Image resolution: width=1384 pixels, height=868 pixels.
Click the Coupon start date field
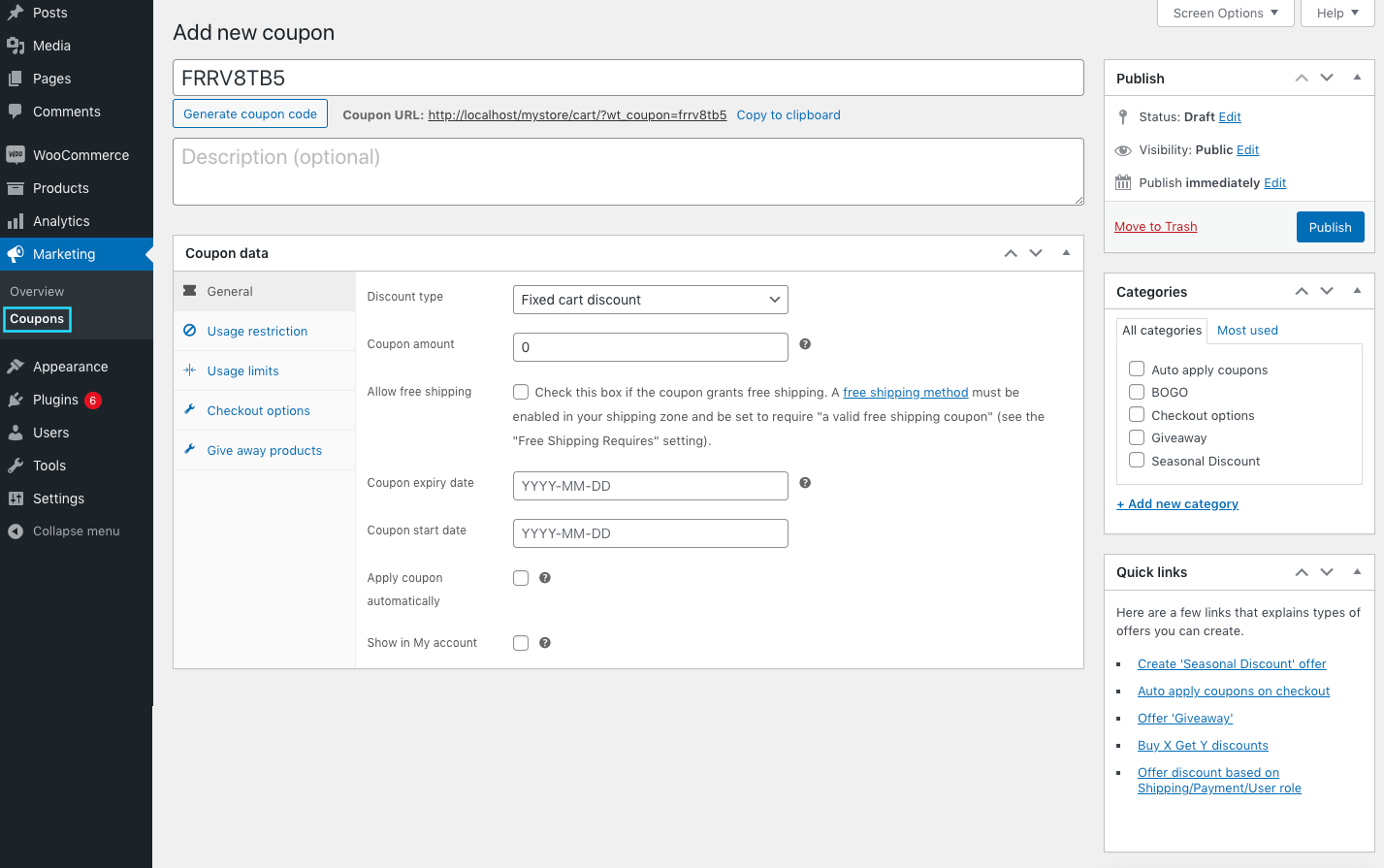tap(650, 533)
